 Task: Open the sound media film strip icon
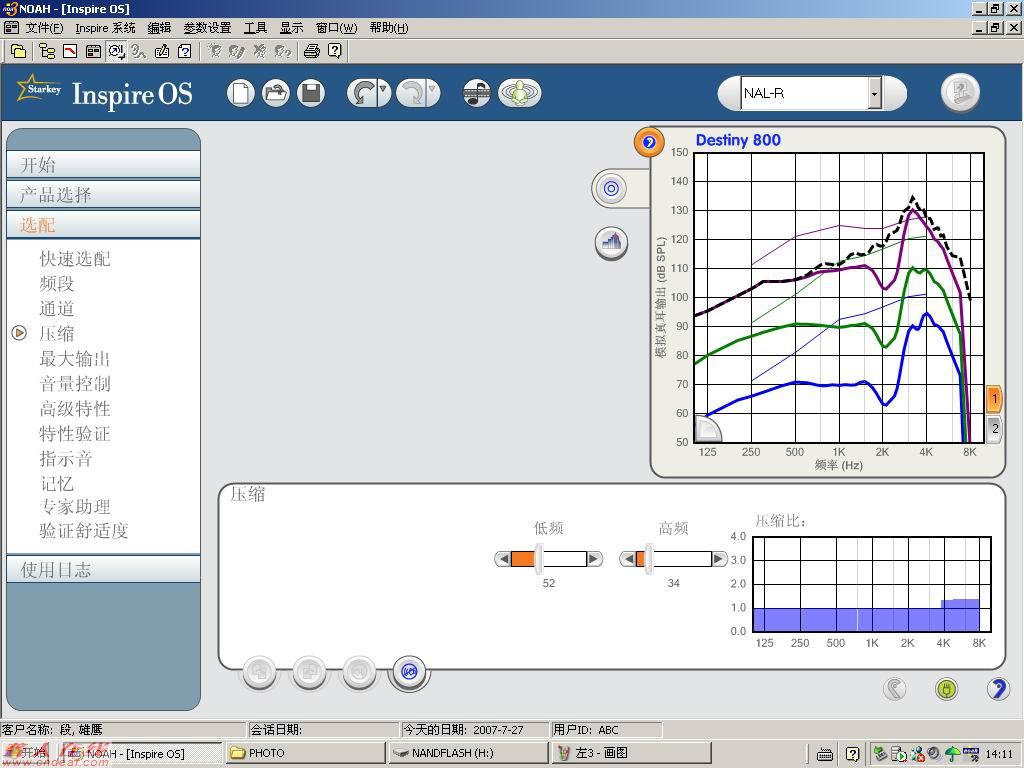[477, 93]
